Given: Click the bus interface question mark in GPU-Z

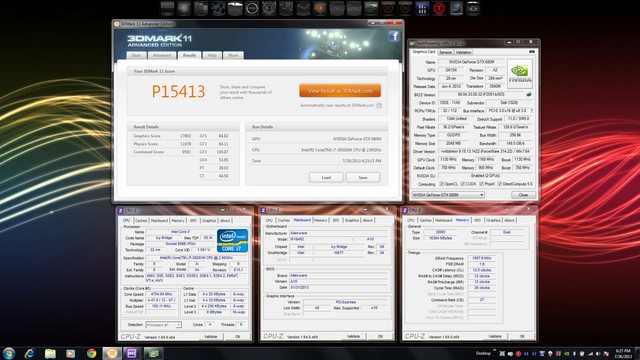Looking at the screenshot, I should 531,111.
